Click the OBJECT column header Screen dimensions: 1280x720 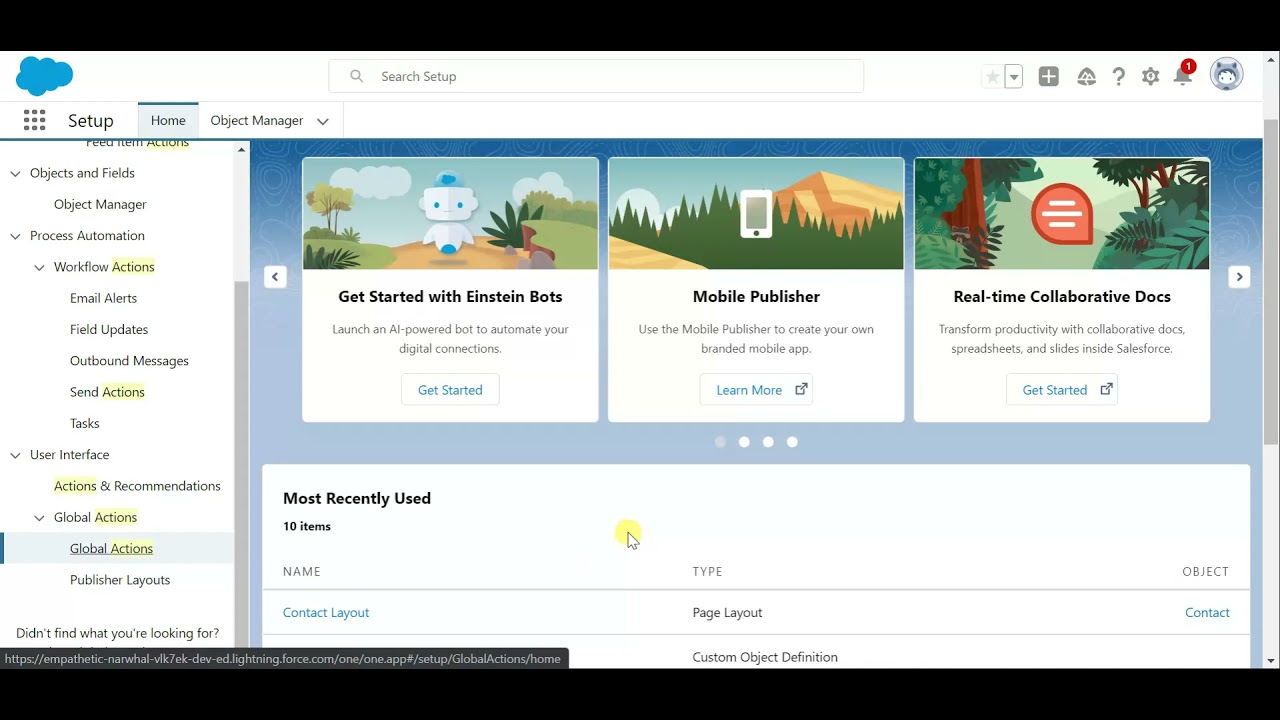coord(1205,572)
